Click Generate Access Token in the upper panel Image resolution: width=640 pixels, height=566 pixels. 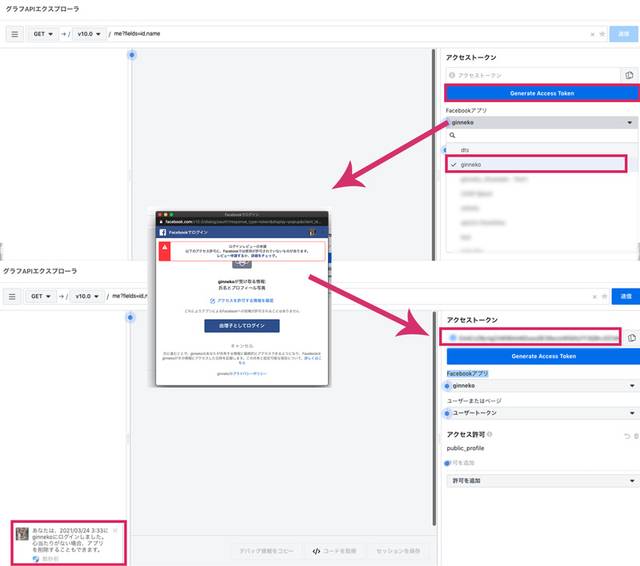[542, 93]
